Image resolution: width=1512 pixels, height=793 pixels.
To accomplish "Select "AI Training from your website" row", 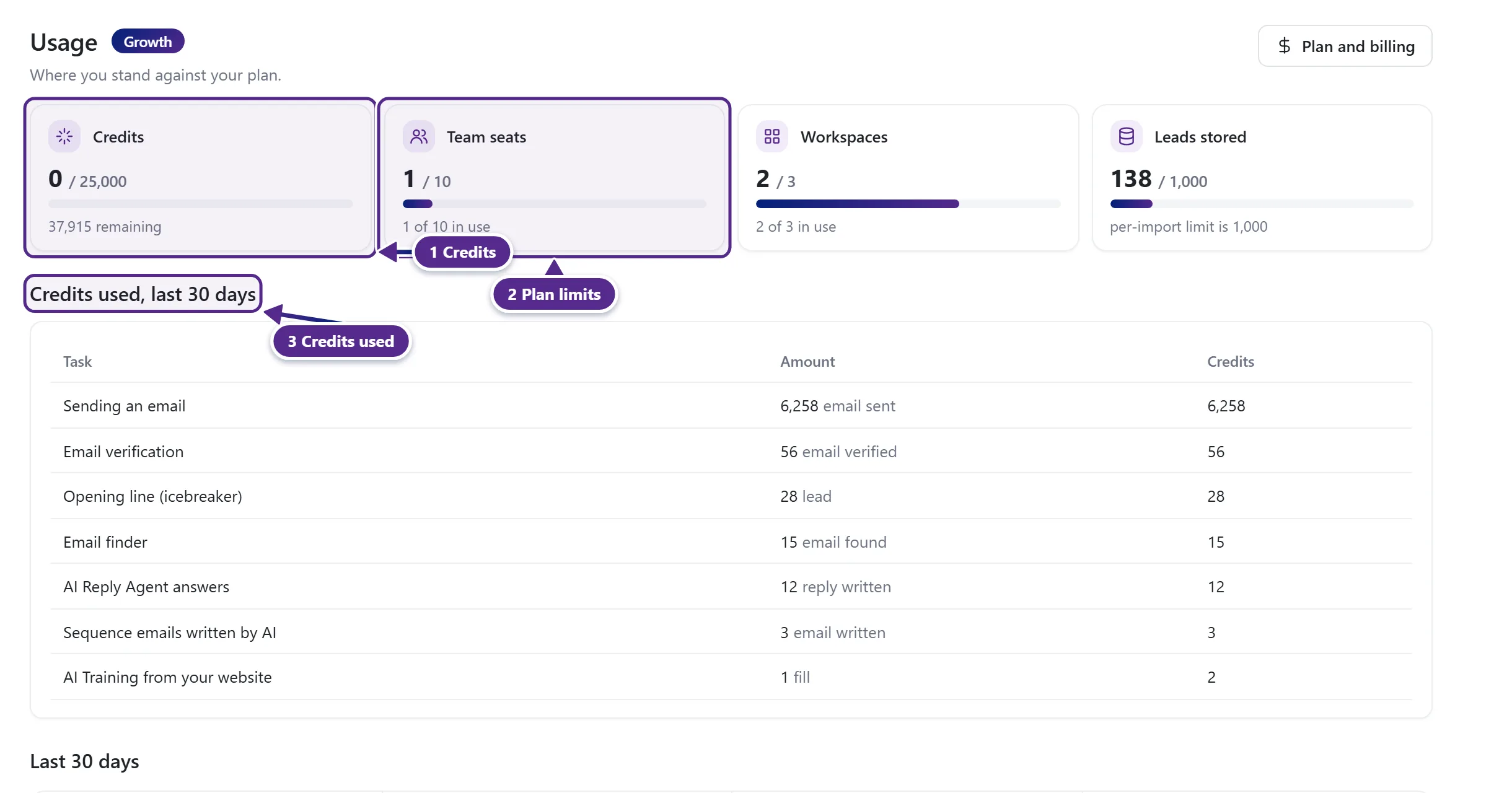I will [731, 677].
